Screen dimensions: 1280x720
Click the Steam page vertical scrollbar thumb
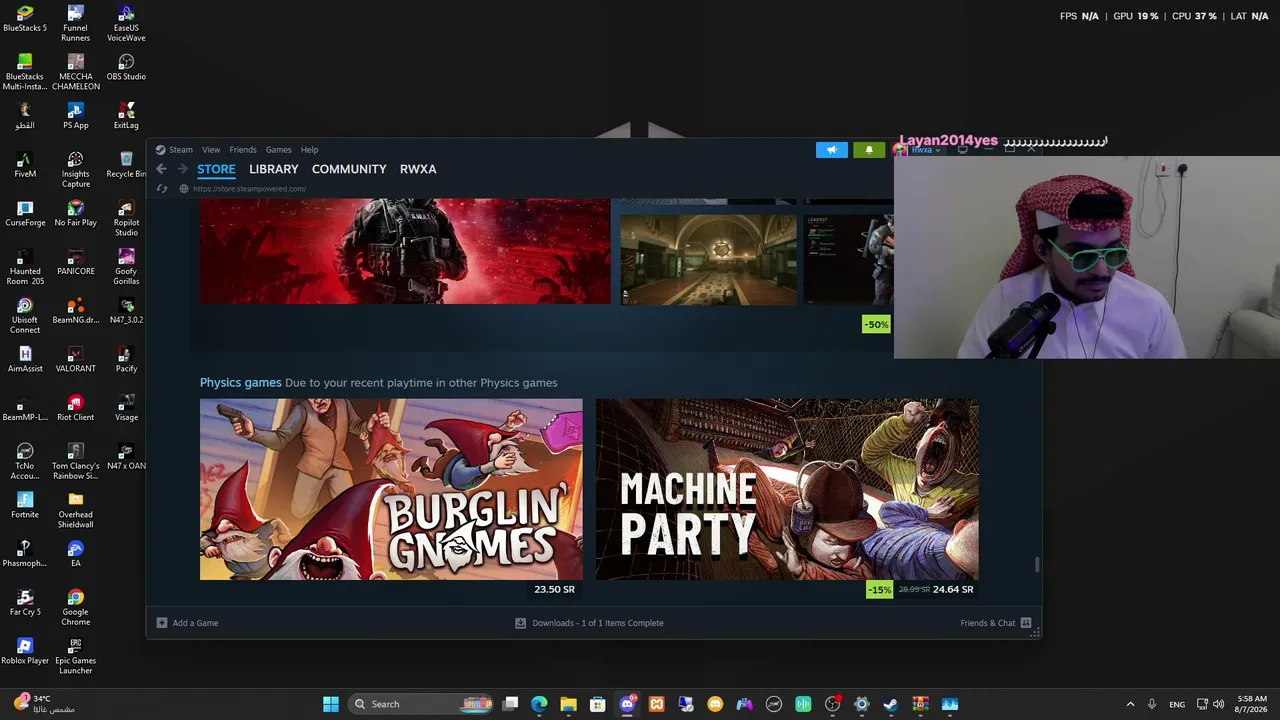click(x=1037, y=565)
